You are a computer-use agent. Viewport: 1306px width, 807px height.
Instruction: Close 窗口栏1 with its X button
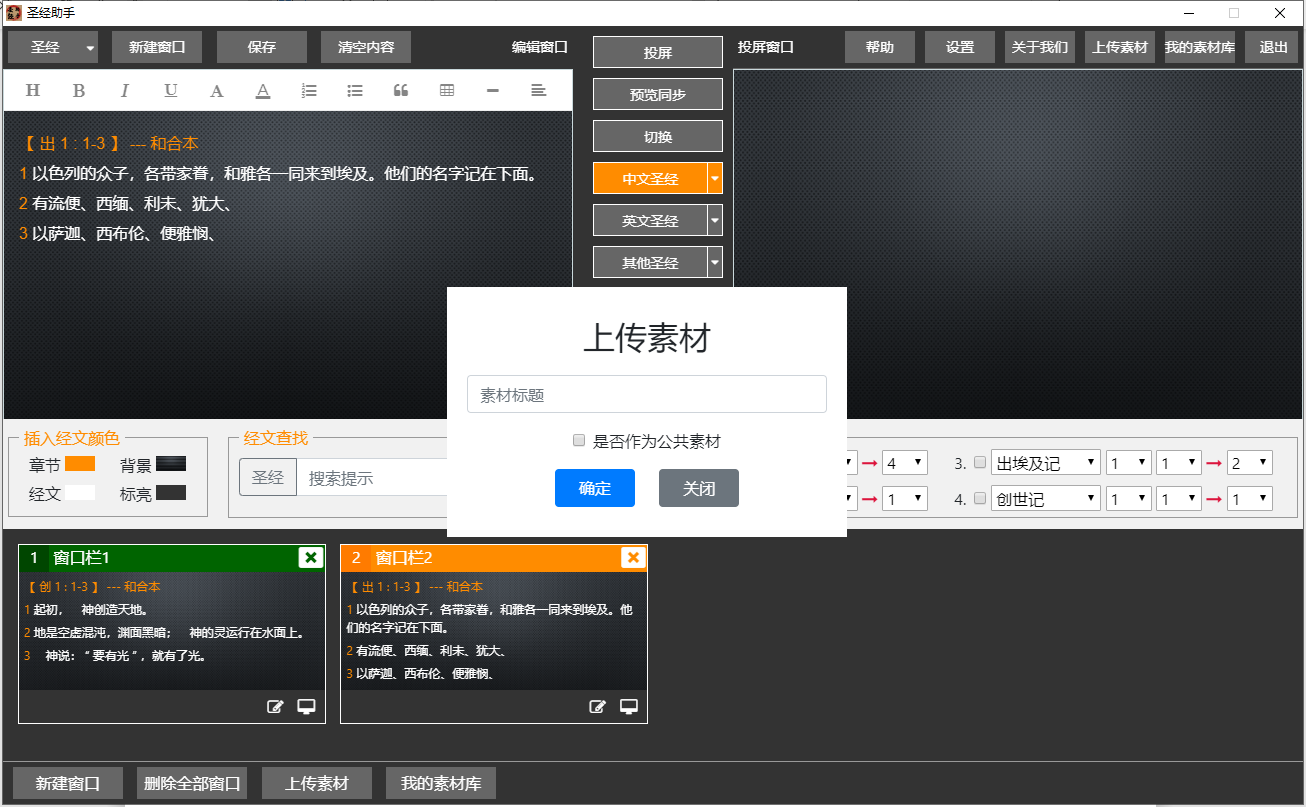[x=310, y=557]
